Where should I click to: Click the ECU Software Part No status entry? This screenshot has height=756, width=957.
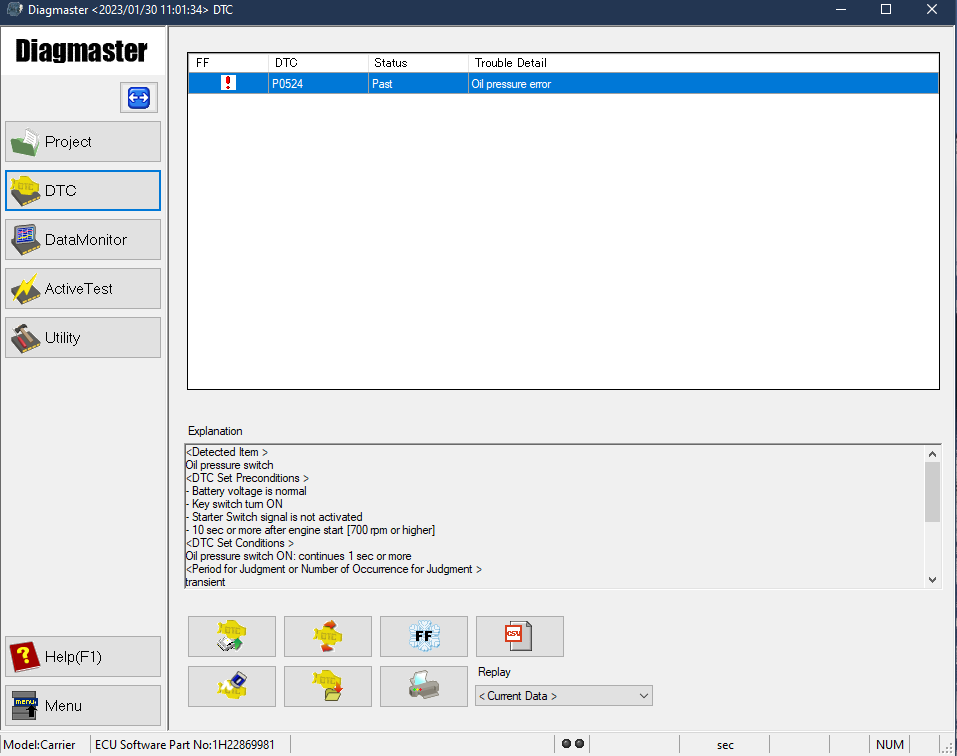[x=184, y=744]
